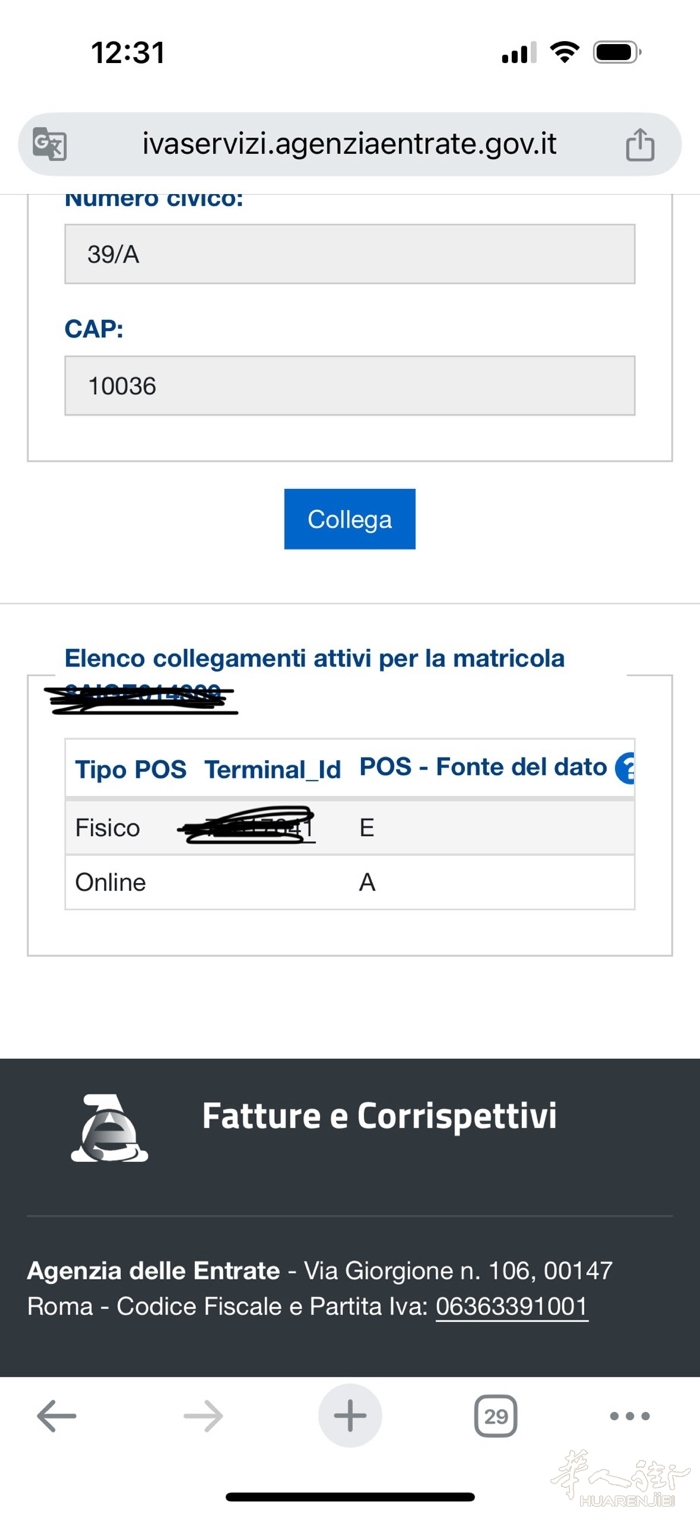Tap the Partita Iva 06363391001 link

511,1306
